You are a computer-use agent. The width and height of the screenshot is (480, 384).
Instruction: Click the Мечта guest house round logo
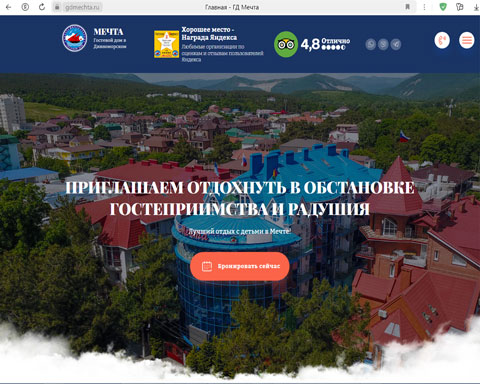pos(75,38)
